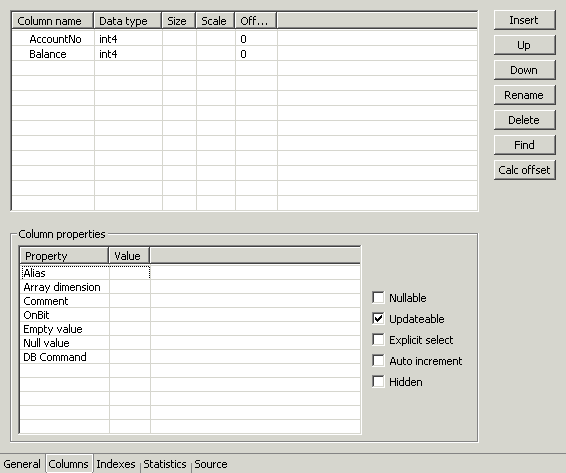
Task: Select the AccountNo column row
Action: click(x=244, y=39)
